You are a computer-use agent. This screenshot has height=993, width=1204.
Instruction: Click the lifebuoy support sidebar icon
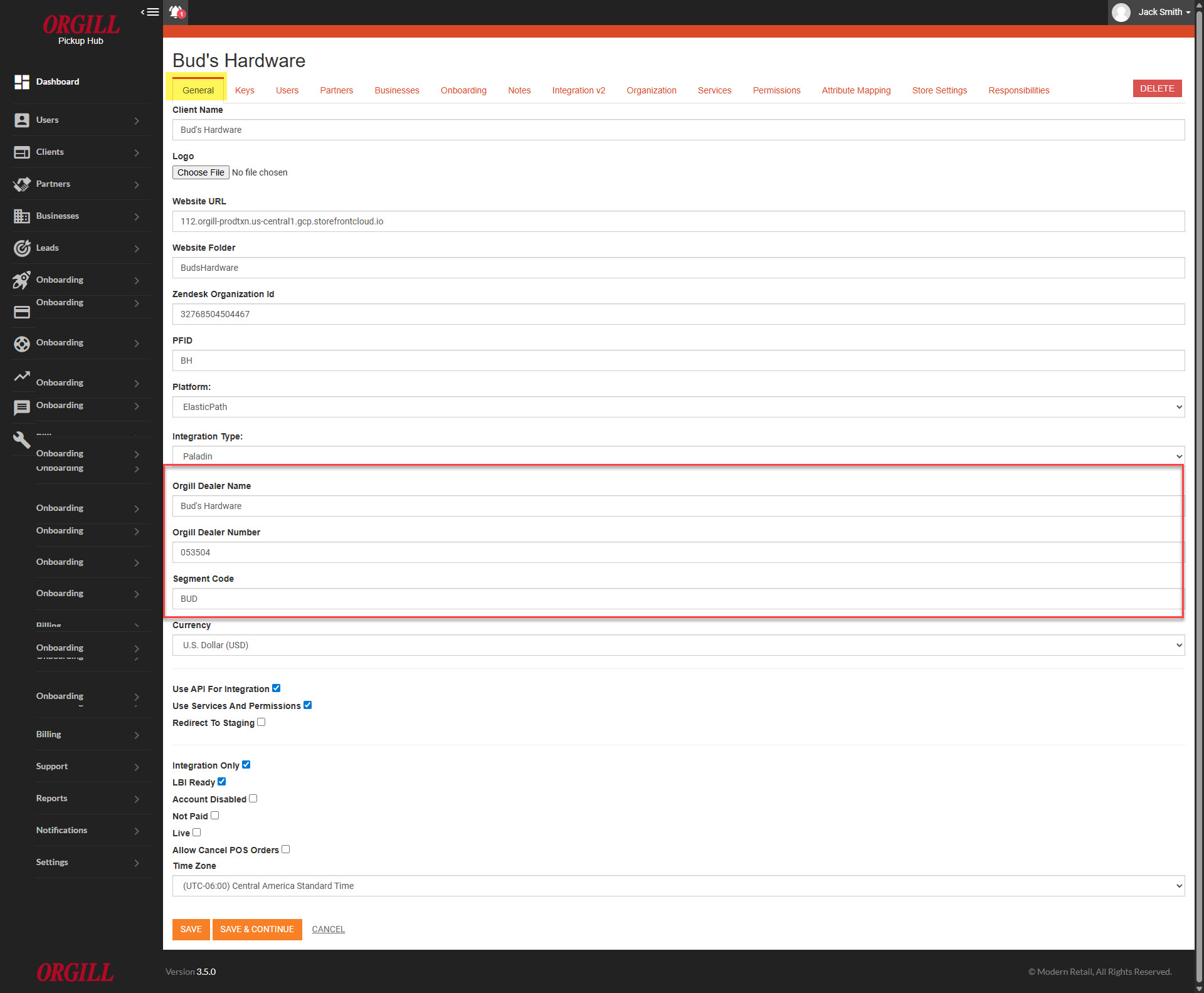pos(22,344)
